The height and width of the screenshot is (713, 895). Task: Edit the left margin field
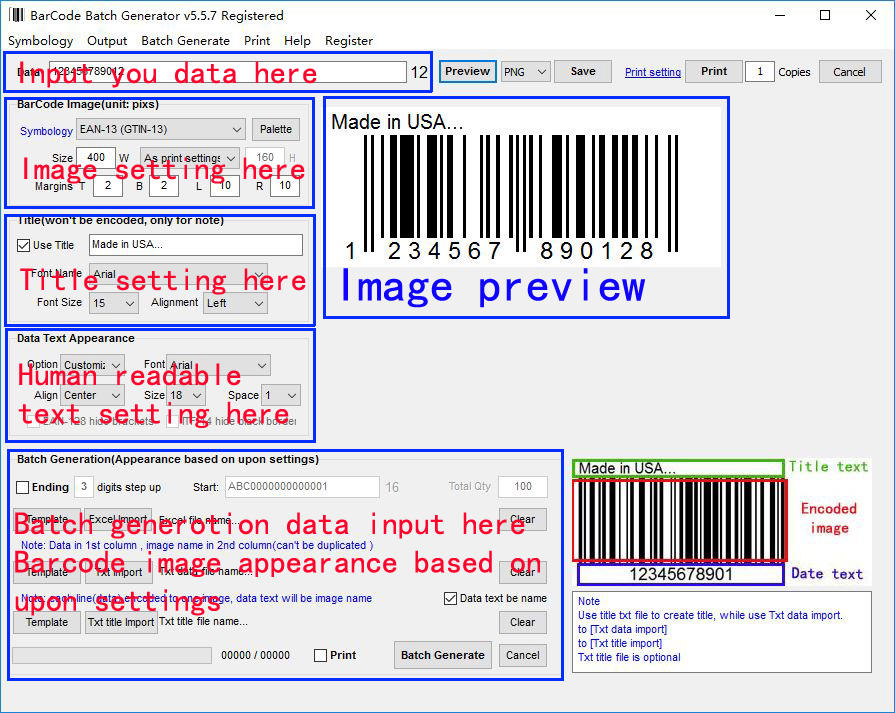pyautogui.click(x=225, y=186)
